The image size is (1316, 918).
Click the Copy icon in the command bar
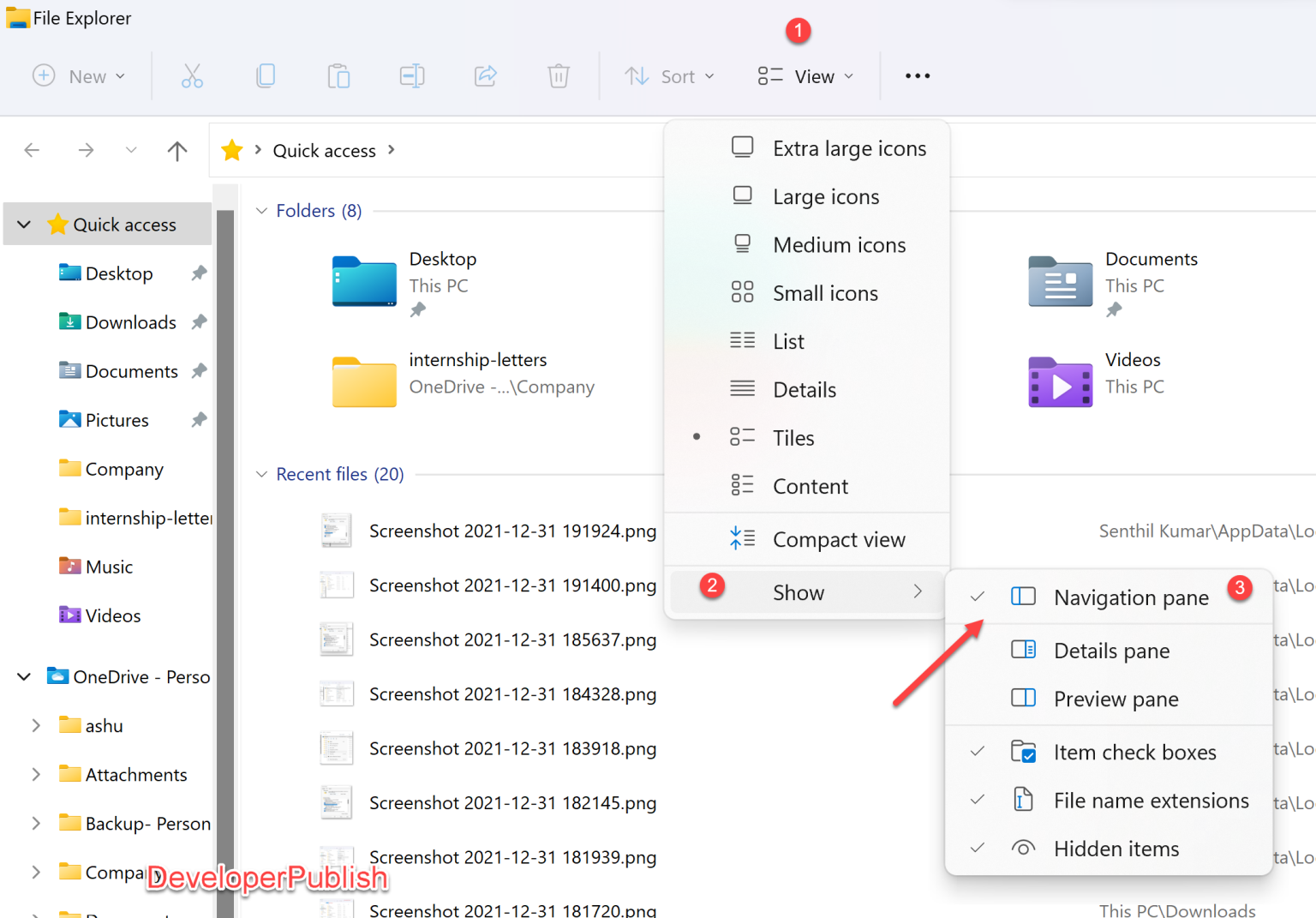point(266,75)
